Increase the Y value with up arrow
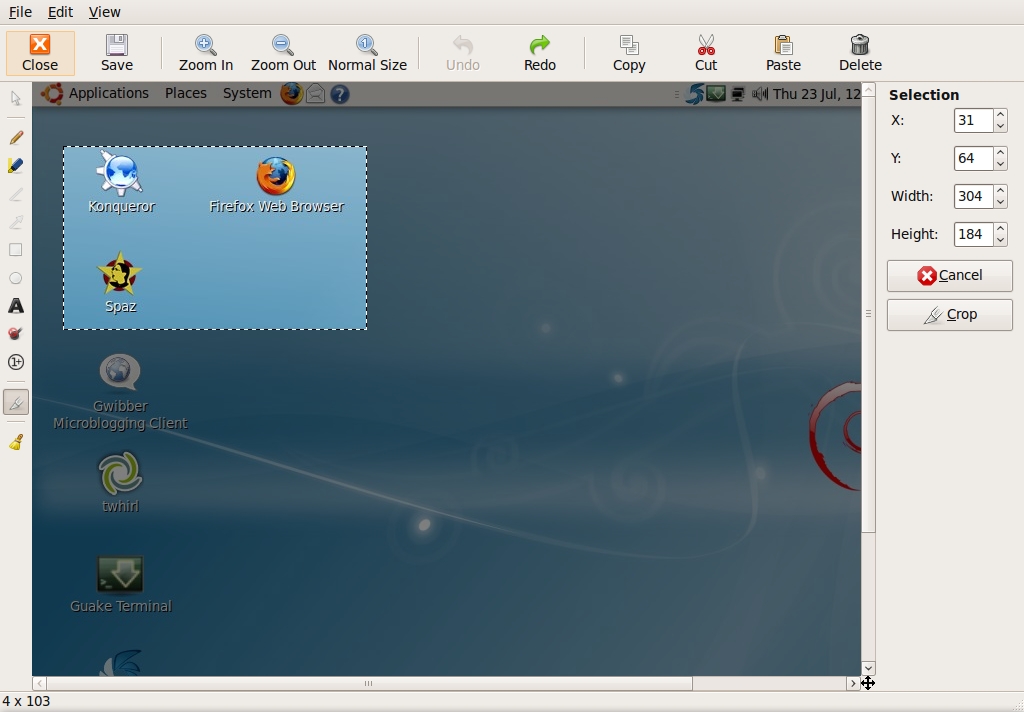Image resolution: width=1024 pixels, height=712 pixels. pyautogui.click(x=1000, y=152)
